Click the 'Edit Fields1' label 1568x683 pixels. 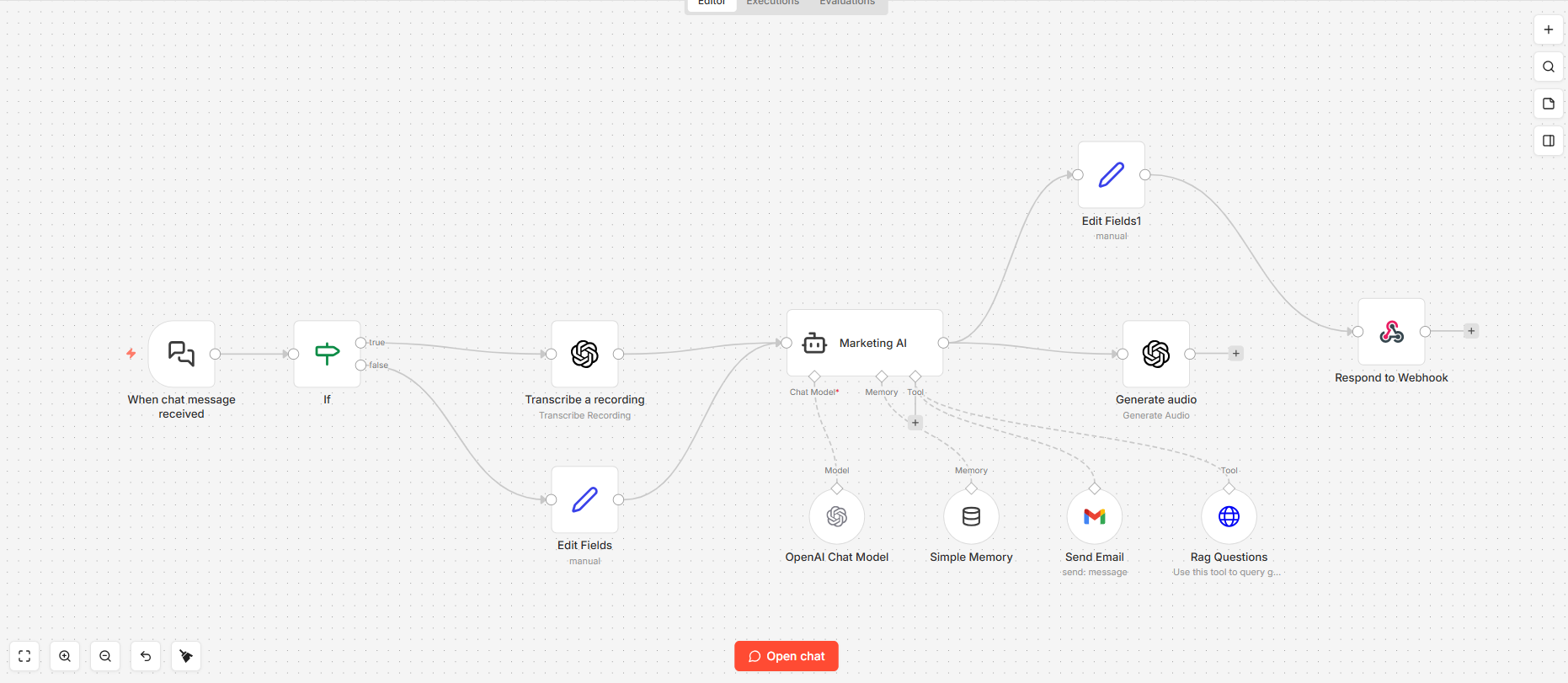tap(1112, 221)
